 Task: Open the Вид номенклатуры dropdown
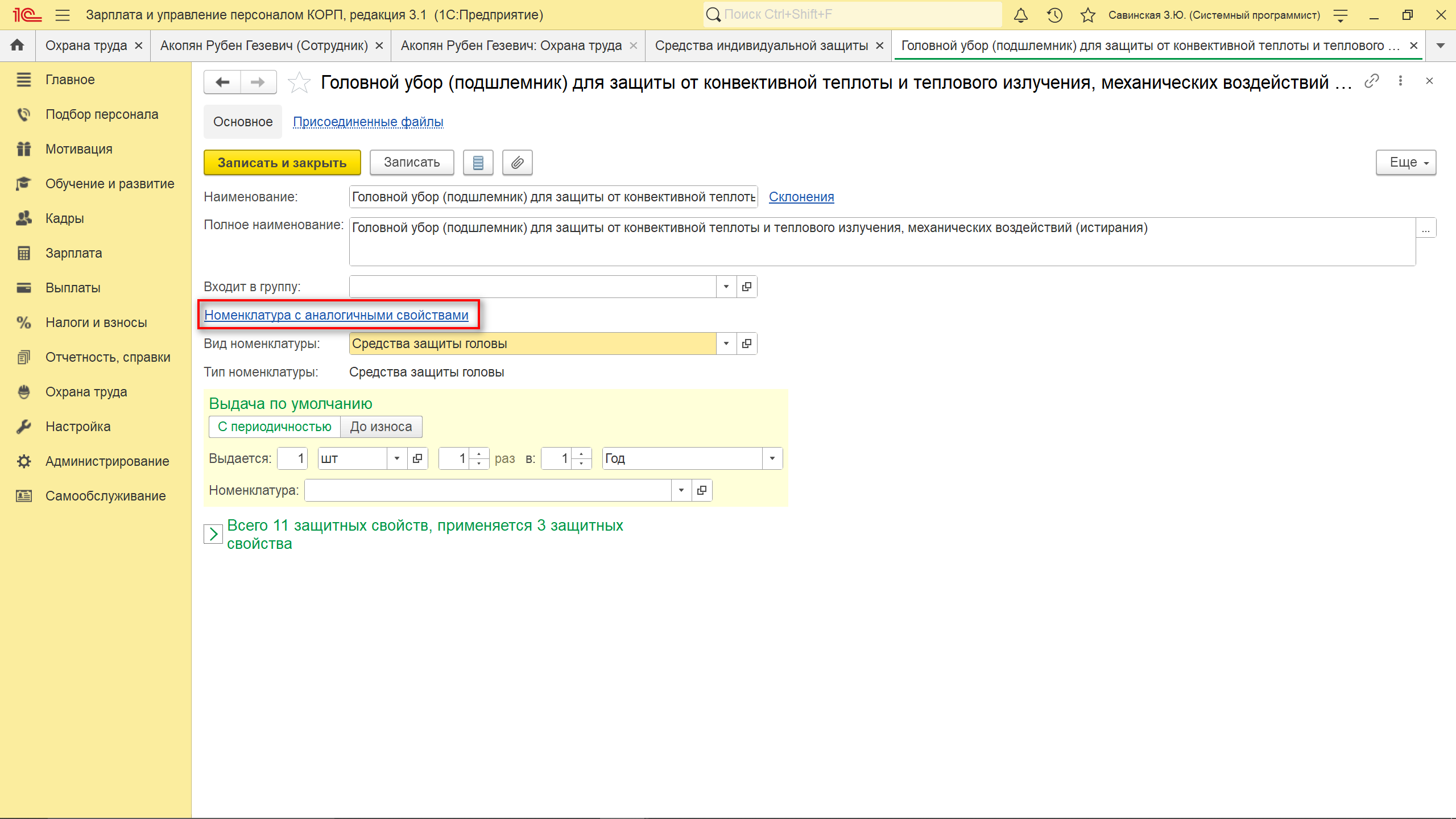726,344
